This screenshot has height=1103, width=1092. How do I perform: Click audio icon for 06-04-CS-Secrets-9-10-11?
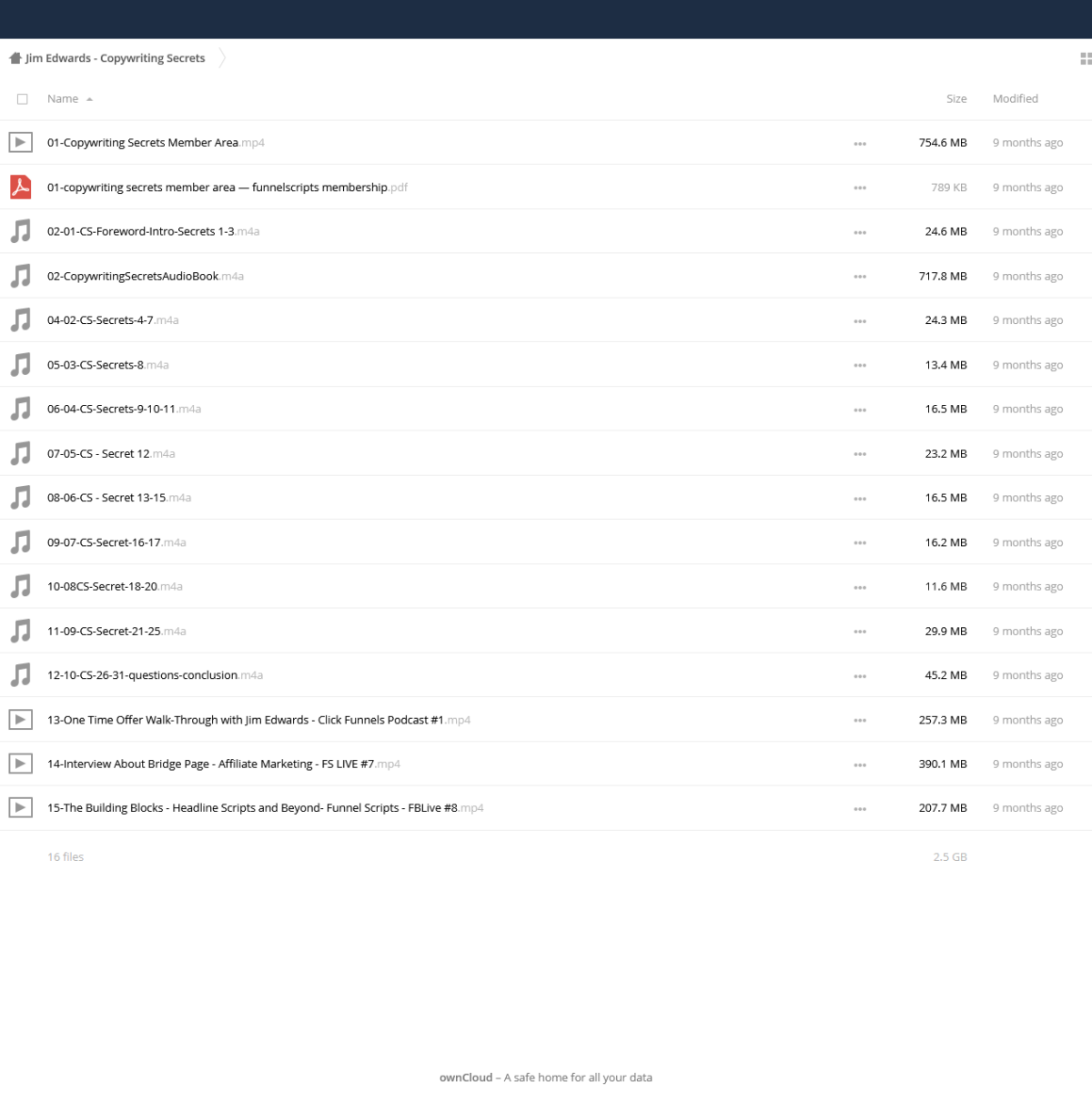tap(21, 409)
